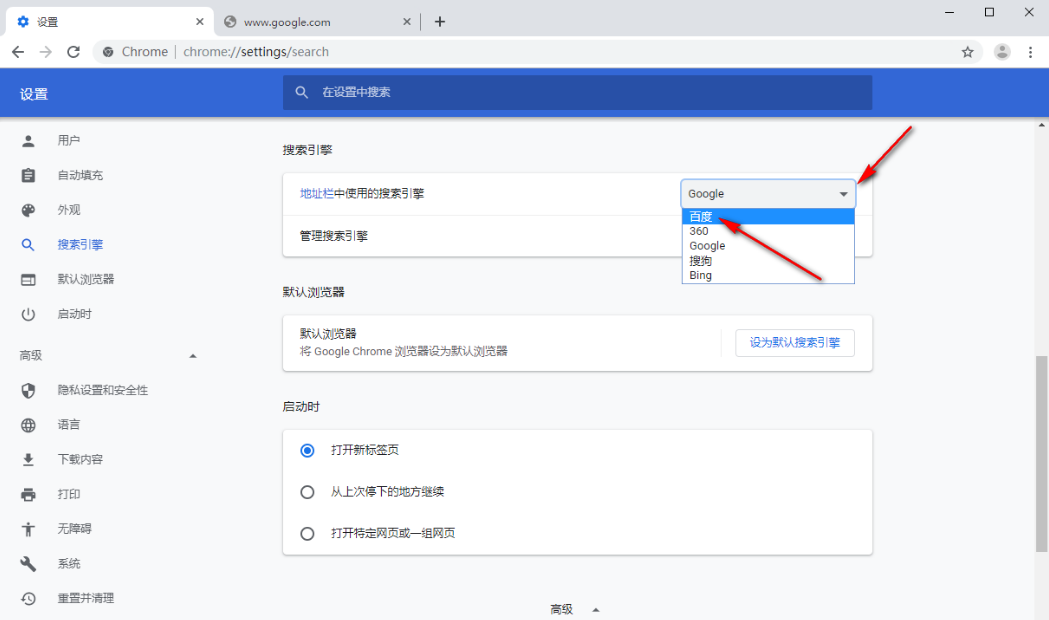Click the restore icon beside 重置并清理
1049x620 pixels.
(x=28, y=599)
